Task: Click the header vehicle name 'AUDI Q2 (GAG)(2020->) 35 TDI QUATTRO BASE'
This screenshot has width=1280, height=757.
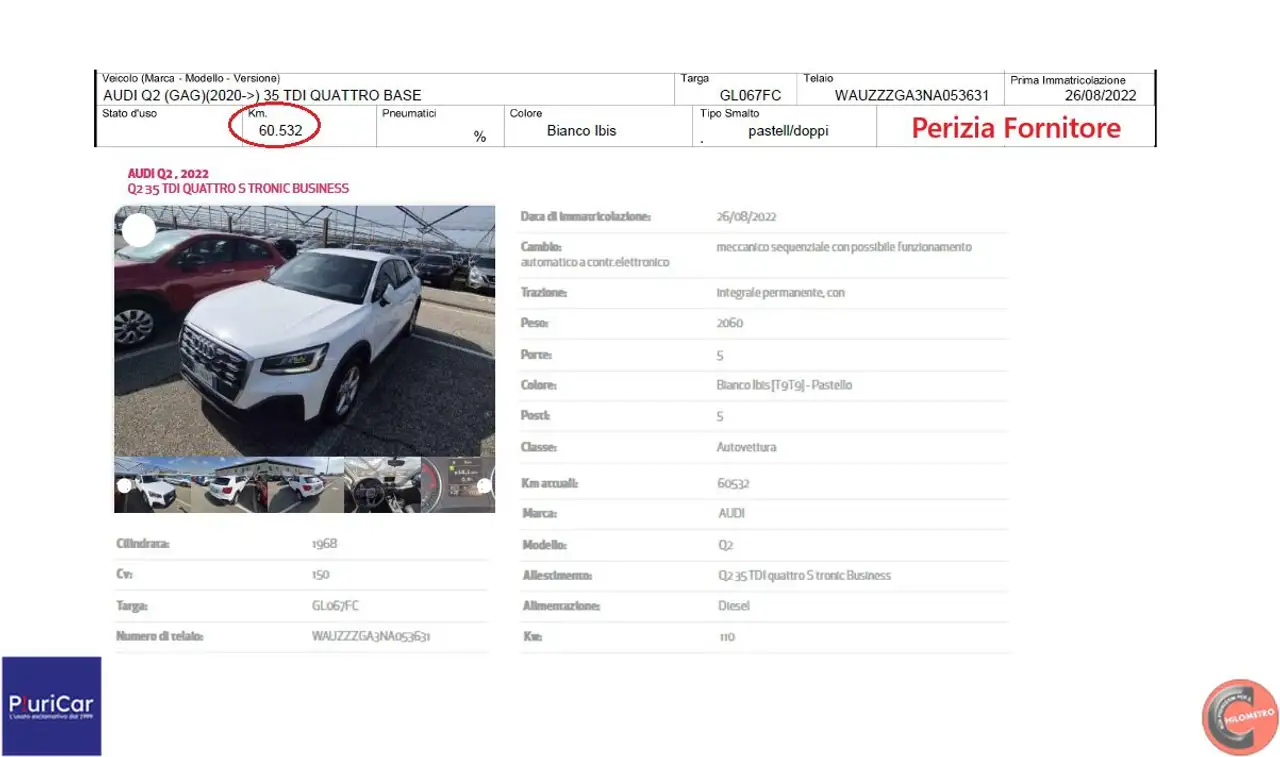Action: click(x=262, y=96)
